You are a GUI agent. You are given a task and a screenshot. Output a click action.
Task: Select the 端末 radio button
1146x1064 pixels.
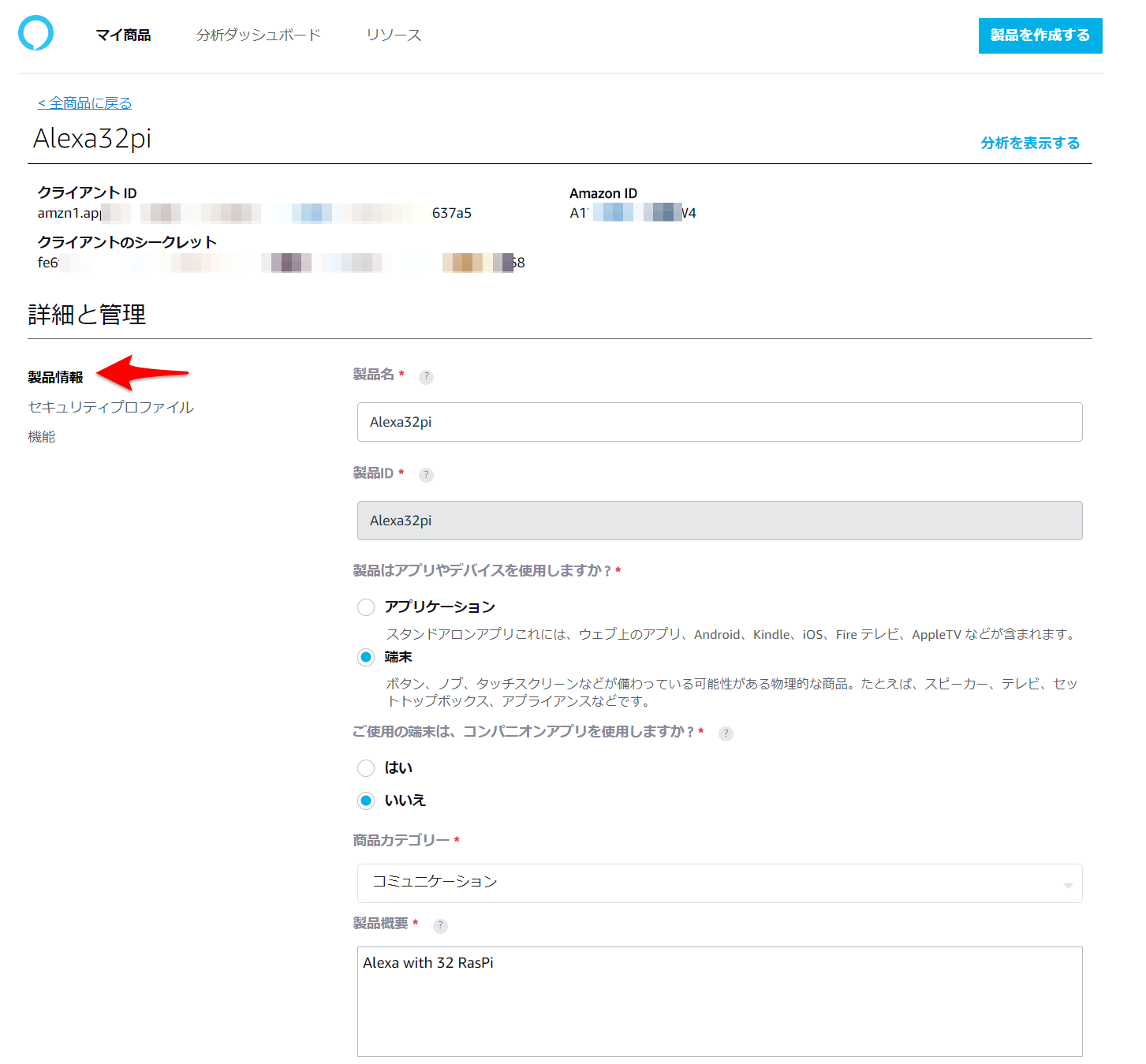366,657
